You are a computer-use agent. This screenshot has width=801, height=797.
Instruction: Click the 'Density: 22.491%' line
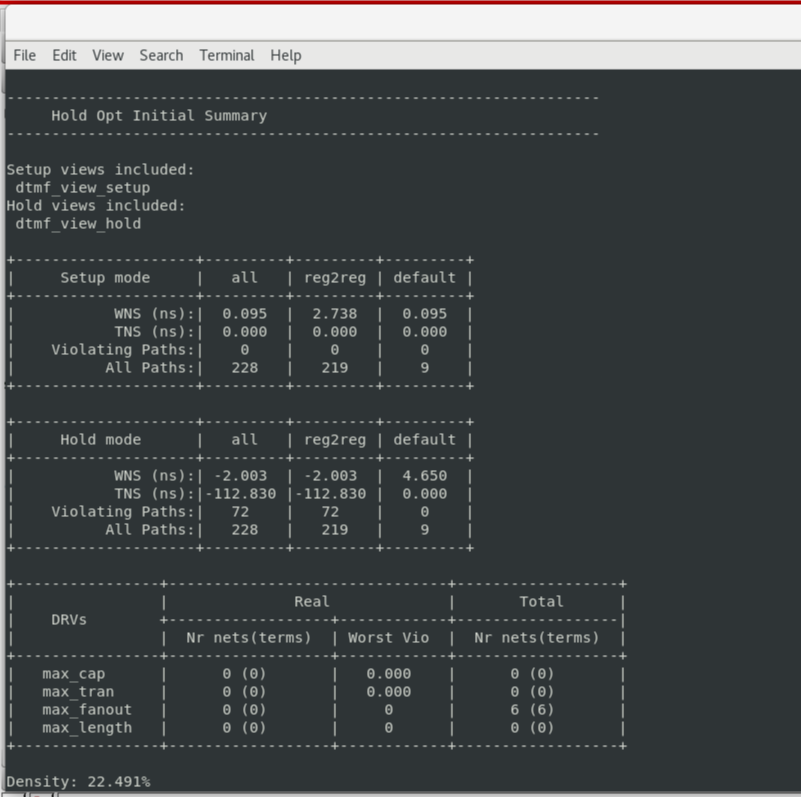[x=78, y=782]
